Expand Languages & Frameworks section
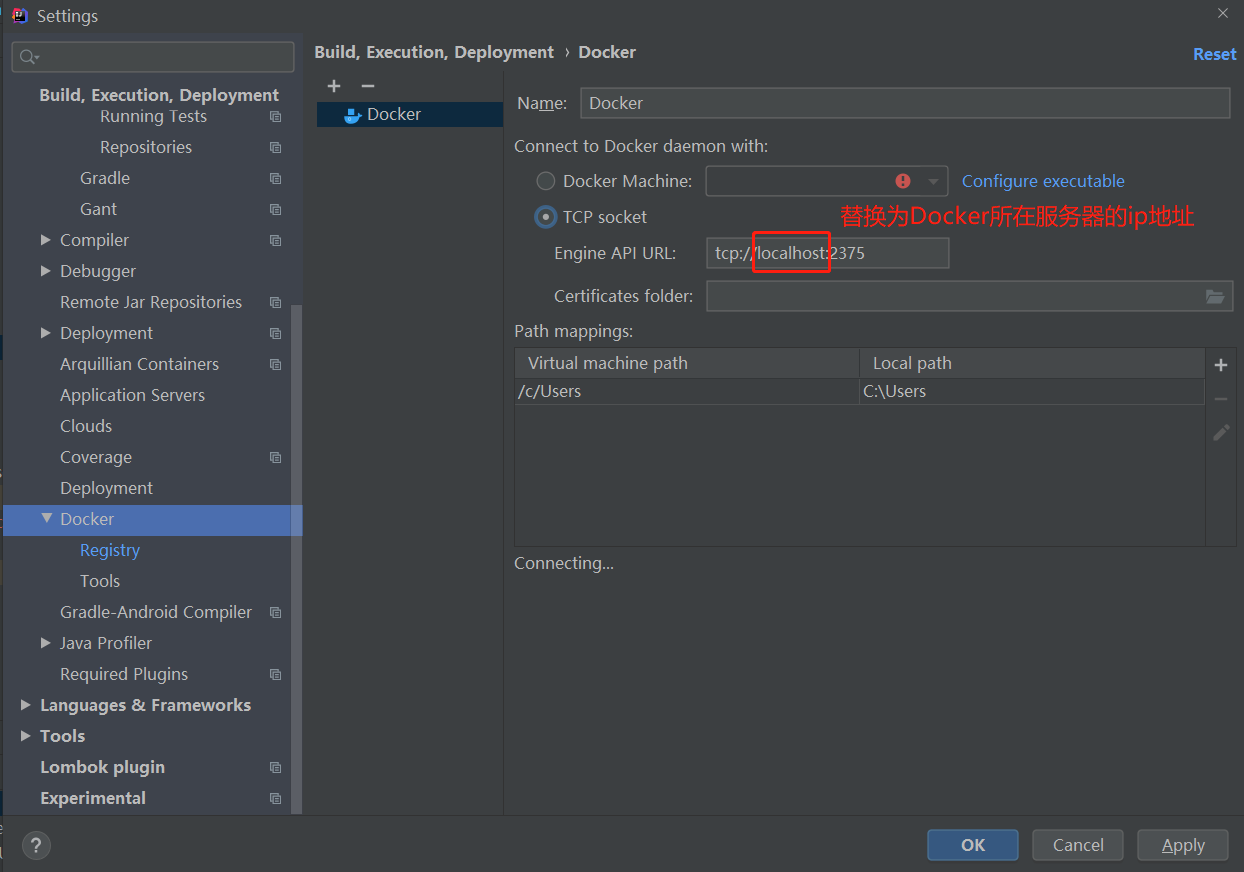Viewport: 1244px width, 872px height. (x=26, y=705)
